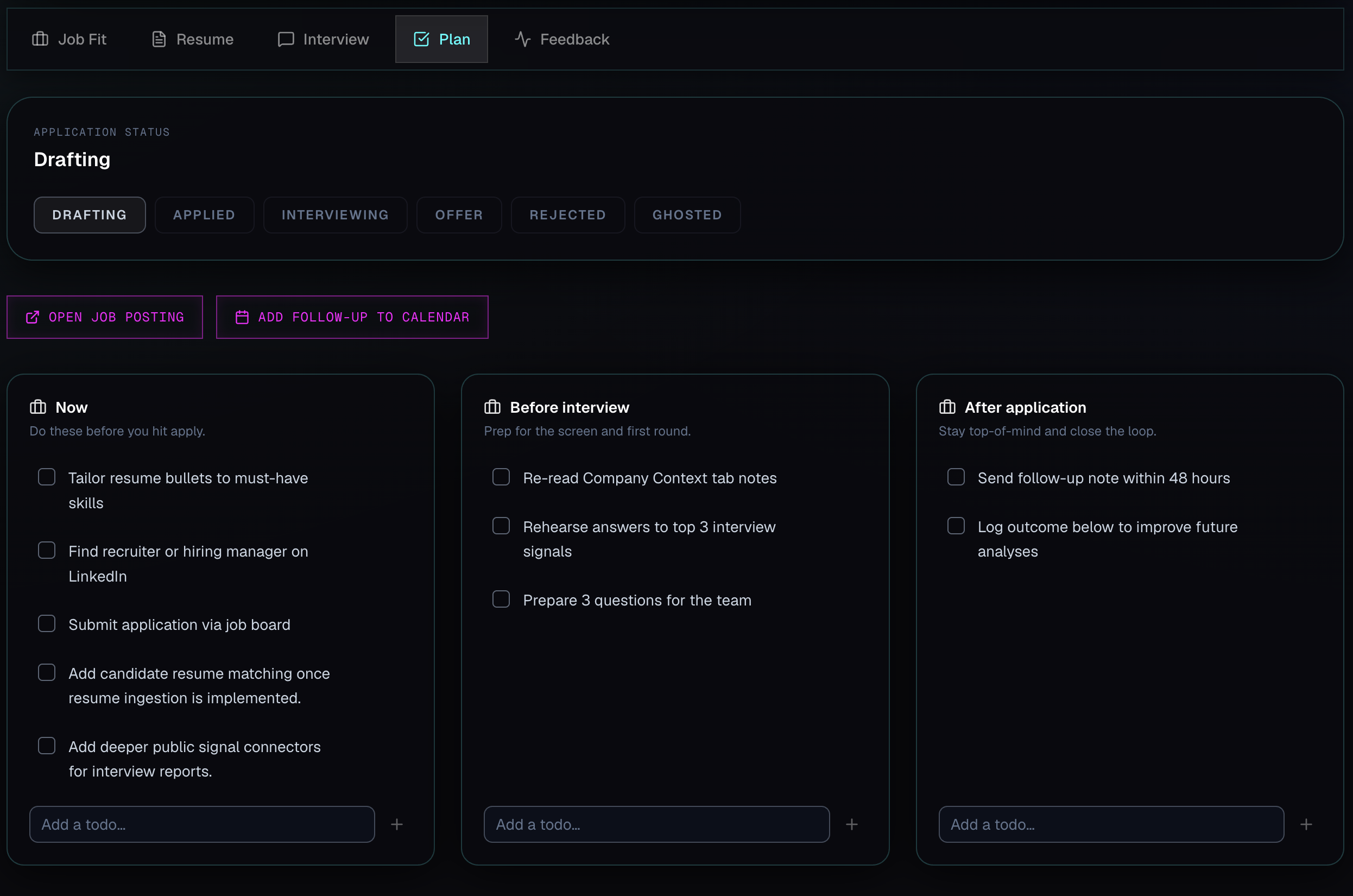This screenshot has width=1353, height=896.
Task: Click the activity pulse icon beside Feedback
Action: pos(523,39)
